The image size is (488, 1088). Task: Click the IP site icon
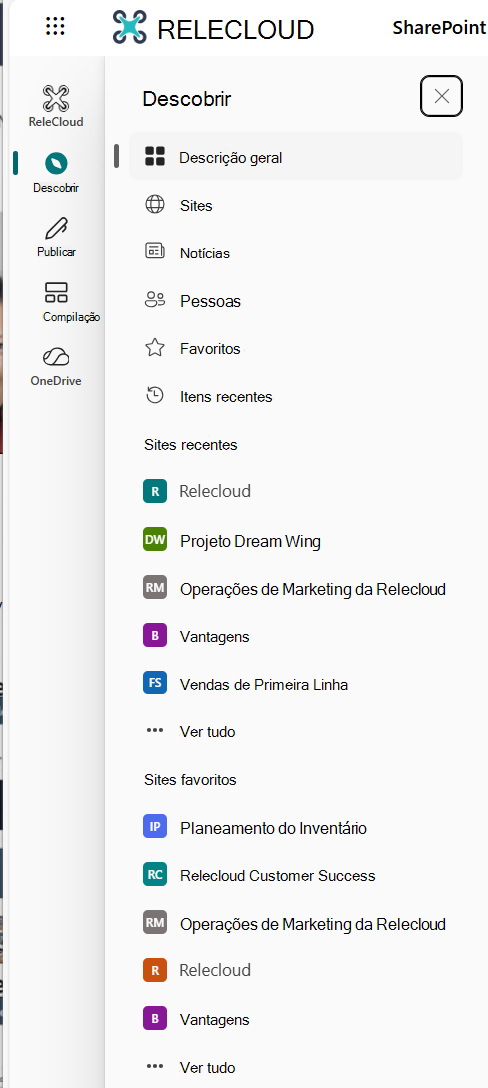(x=155, y=826)
